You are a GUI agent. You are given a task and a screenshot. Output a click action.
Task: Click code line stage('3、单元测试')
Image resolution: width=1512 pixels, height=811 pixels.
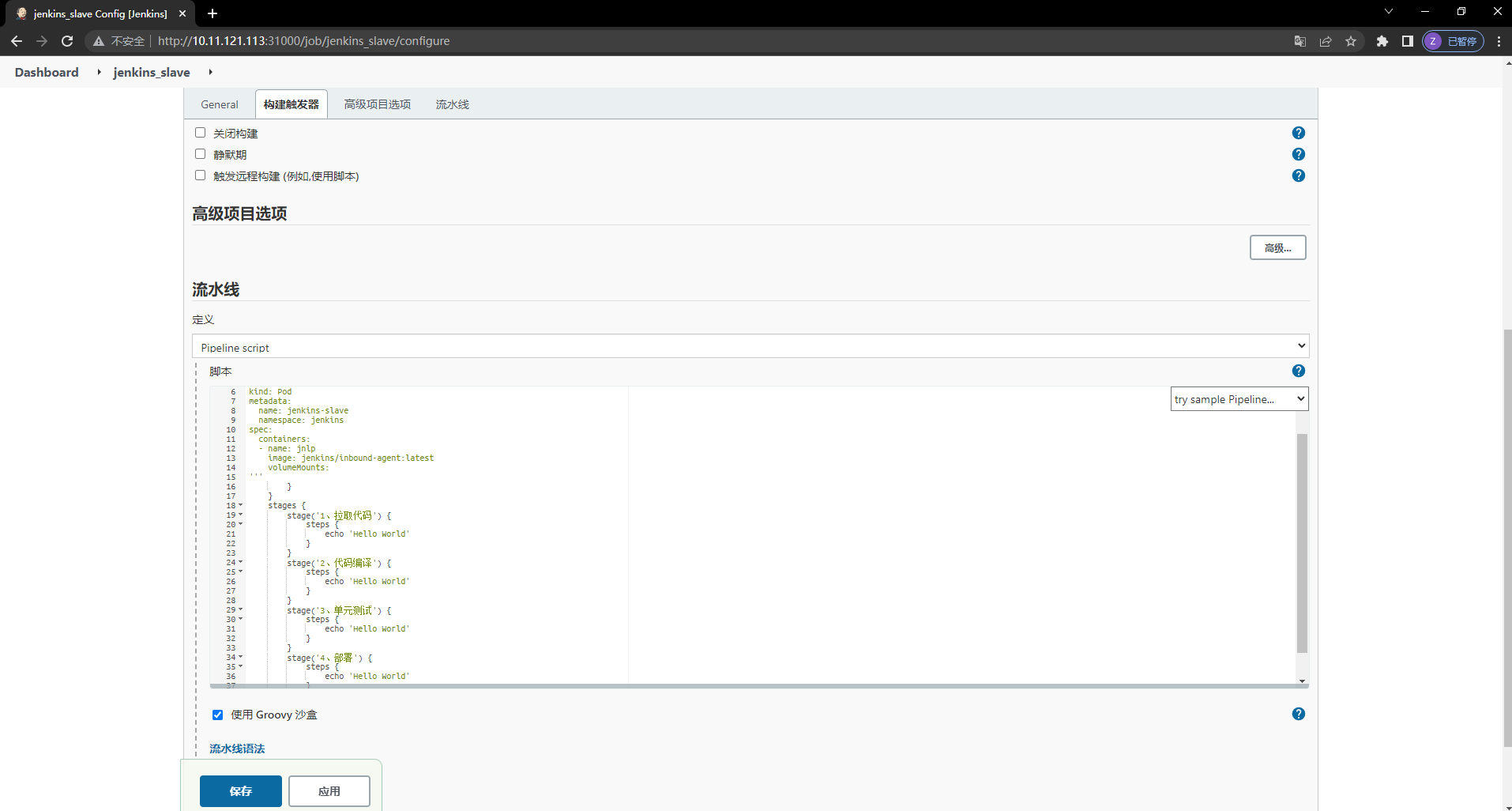point(339,610)
